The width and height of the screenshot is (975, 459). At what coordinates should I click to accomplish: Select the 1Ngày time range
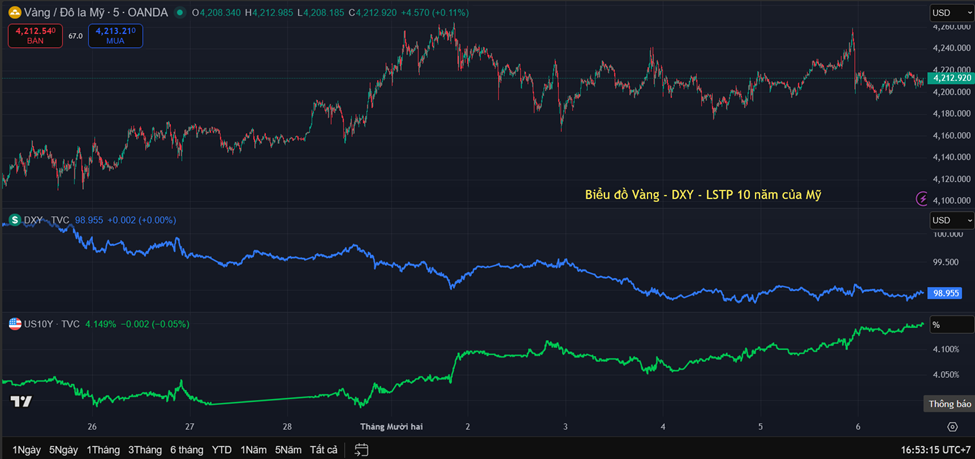27,449
